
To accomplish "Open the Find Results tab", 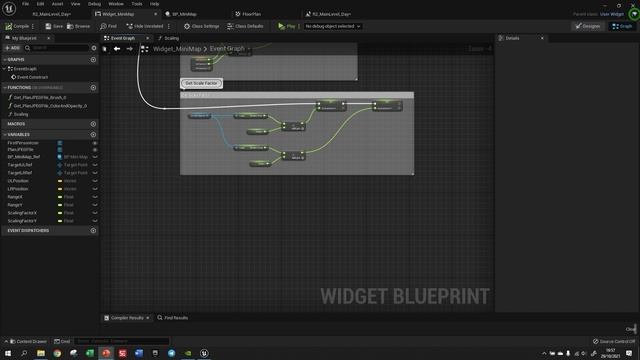I will [172, 318].
